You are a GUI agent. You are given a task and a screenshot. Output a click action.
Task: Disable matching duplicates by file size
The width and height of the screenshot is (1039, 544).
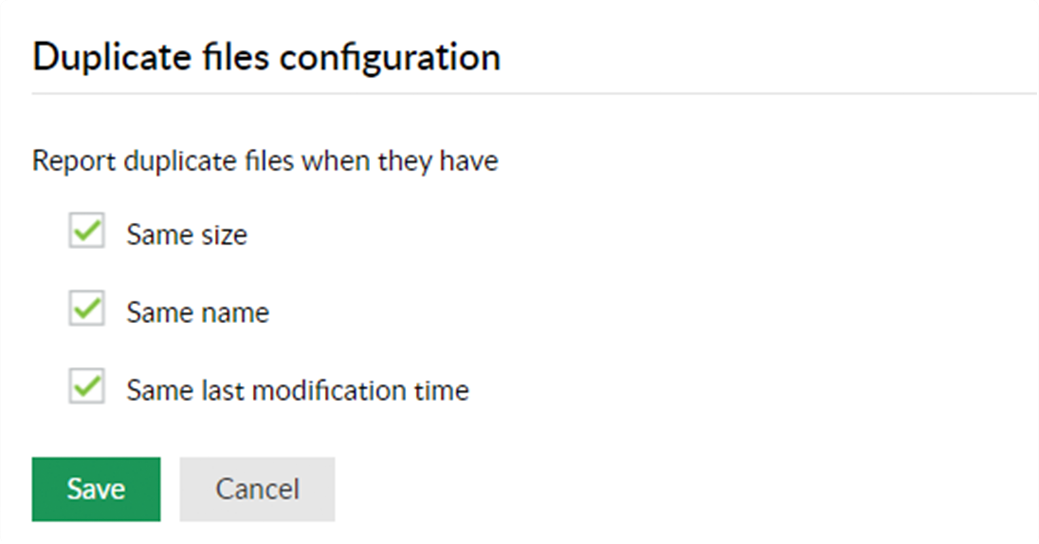pos(87,232)
